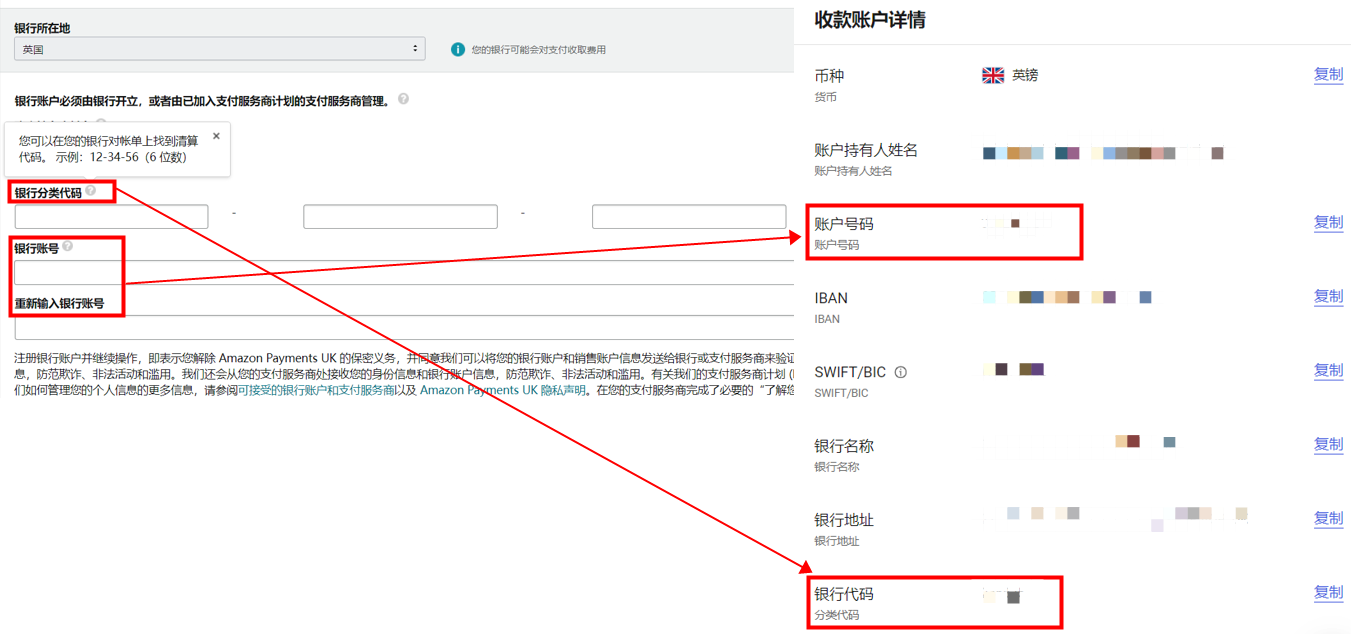Click the UK flag beside 英镑
The image size is (1353, 634).
pyautogui.click(x=992, y=74)
